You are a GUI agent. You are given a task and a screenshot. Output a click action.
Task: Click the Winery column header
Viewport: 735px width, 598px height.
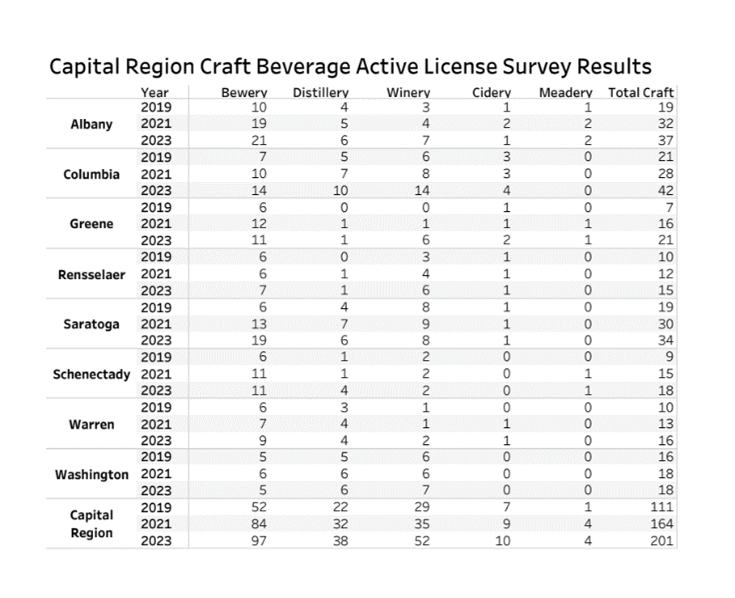(407, 94)
